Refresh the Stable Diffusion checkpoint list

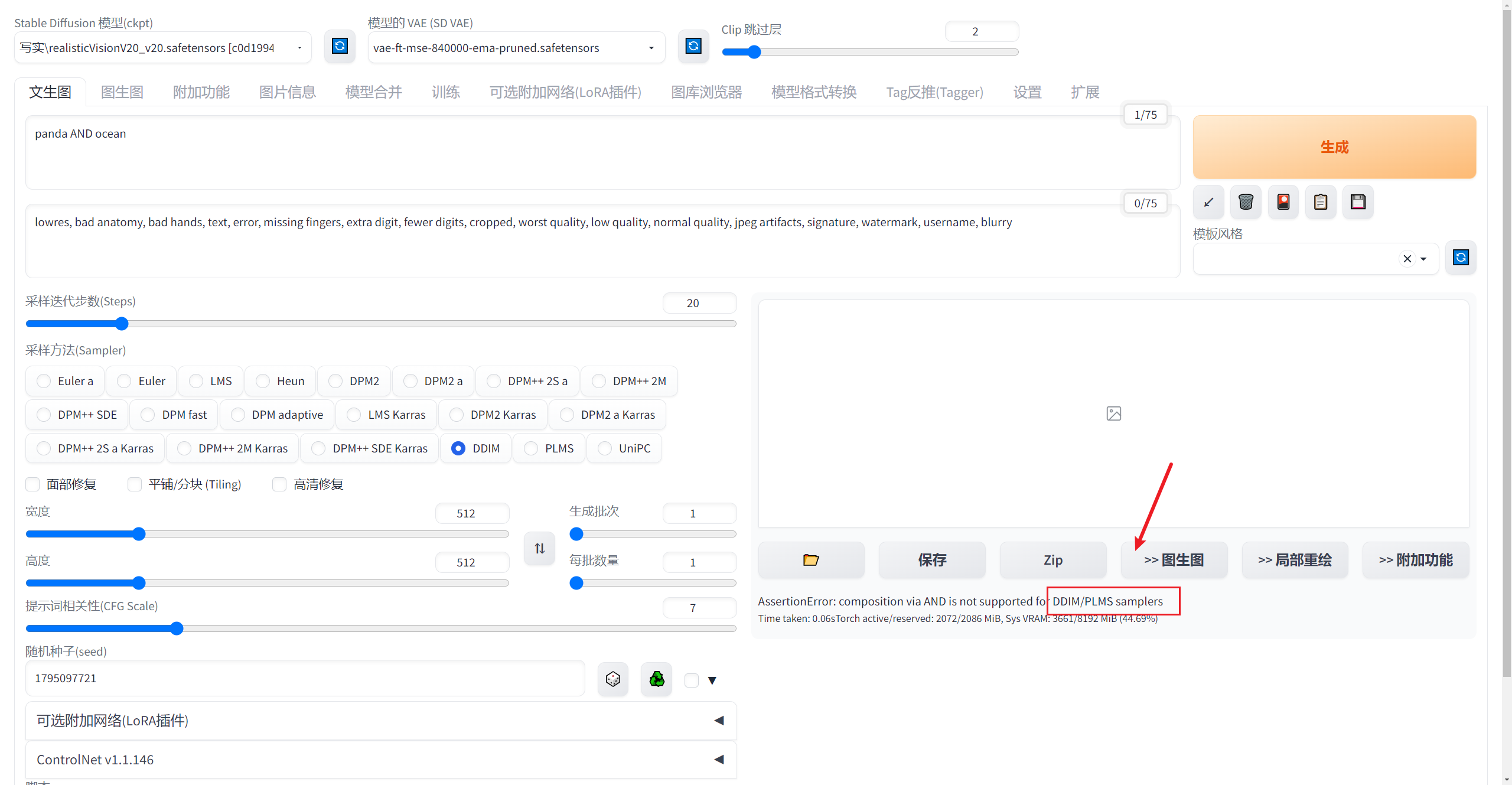[x=340, y=46]
